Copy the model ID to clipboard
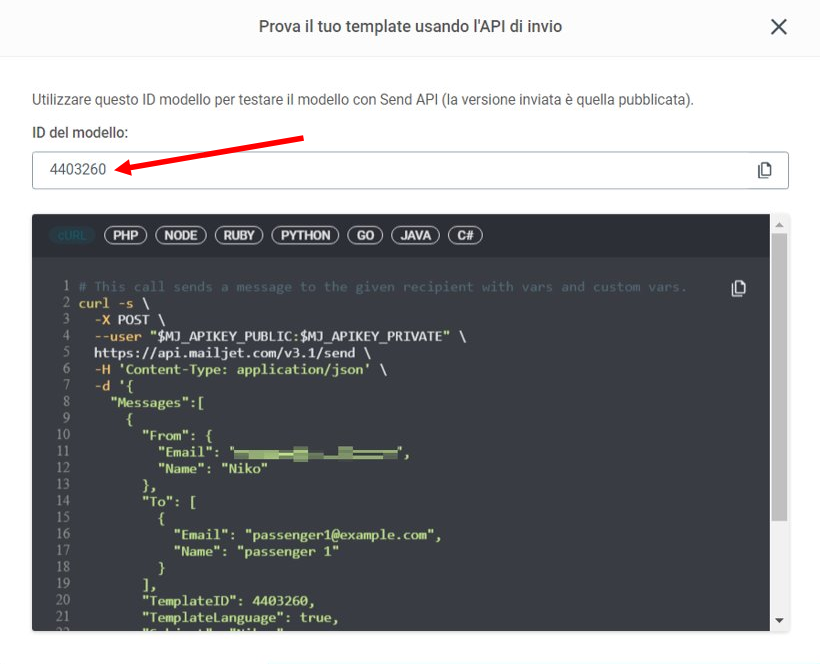 point(765,170)
